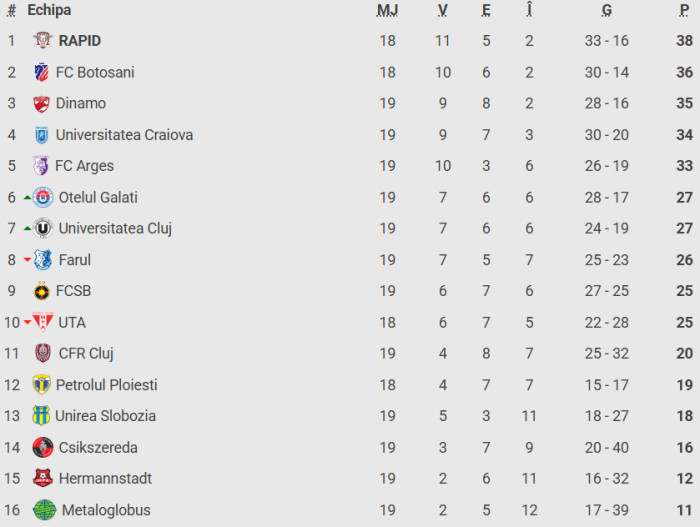This screenshot has width=700, height=527.
Task: Open the Unirea Slobozia team link
Action: pyautogui.click(x=105, y=416)
